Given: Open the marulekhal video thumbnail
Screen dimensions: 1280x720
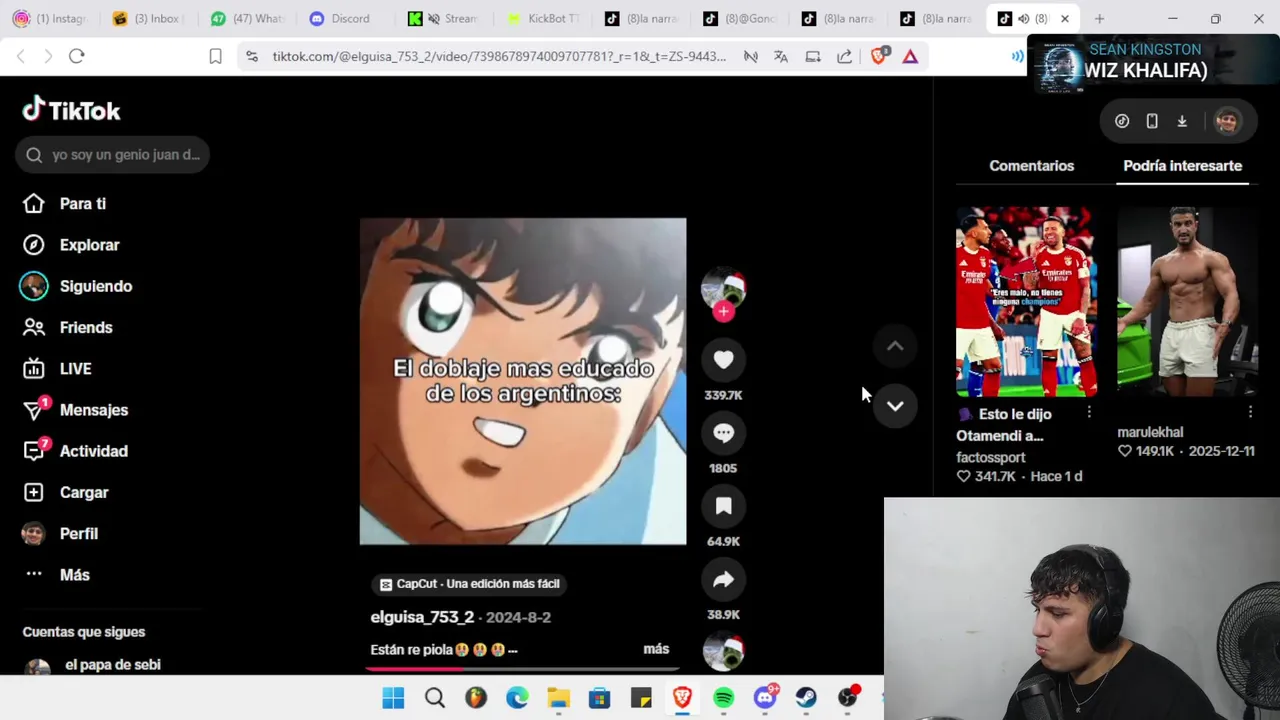Looking at the screenshot, I should [x=1187, y=302].
